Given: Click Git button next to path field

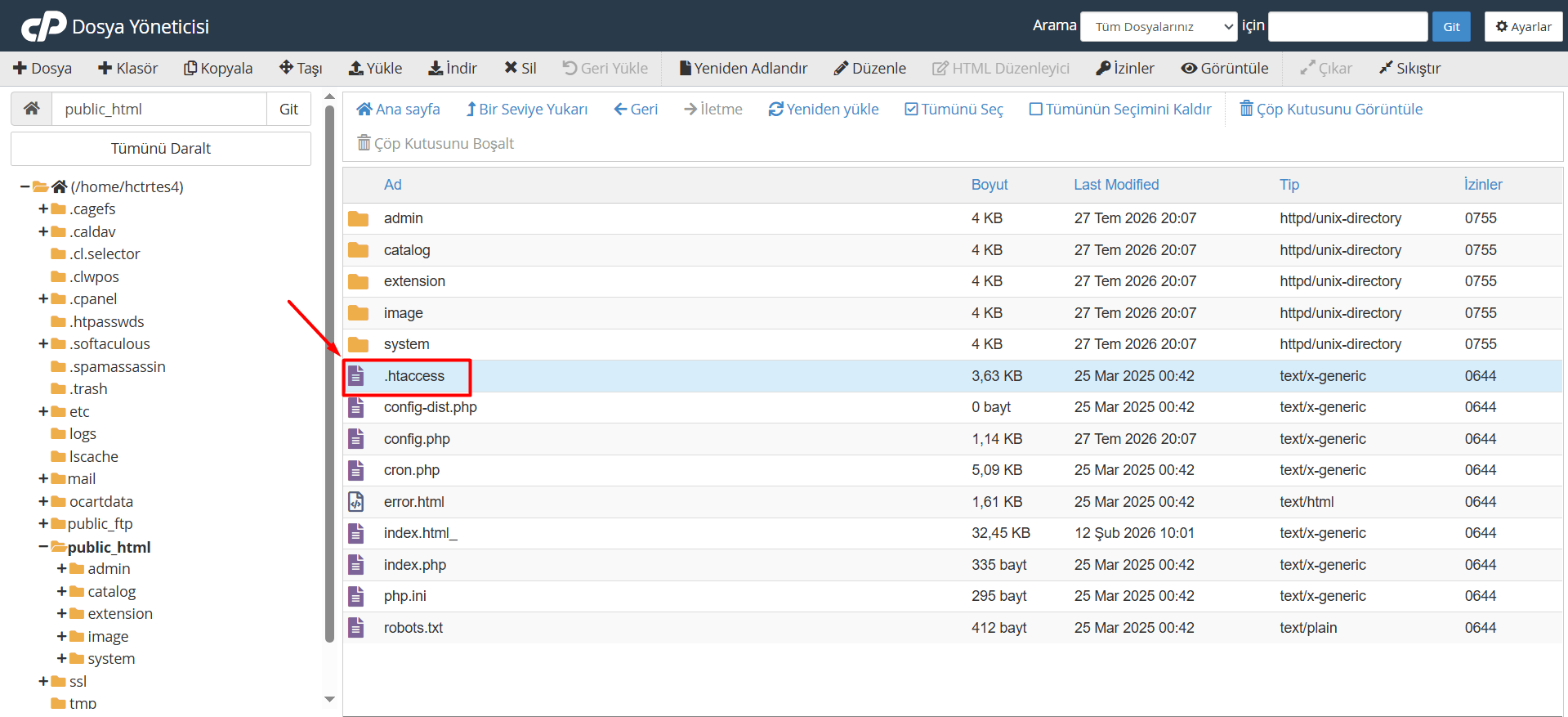Looking at the screenshot, I should pyautogui.click(x=288, y=109).
